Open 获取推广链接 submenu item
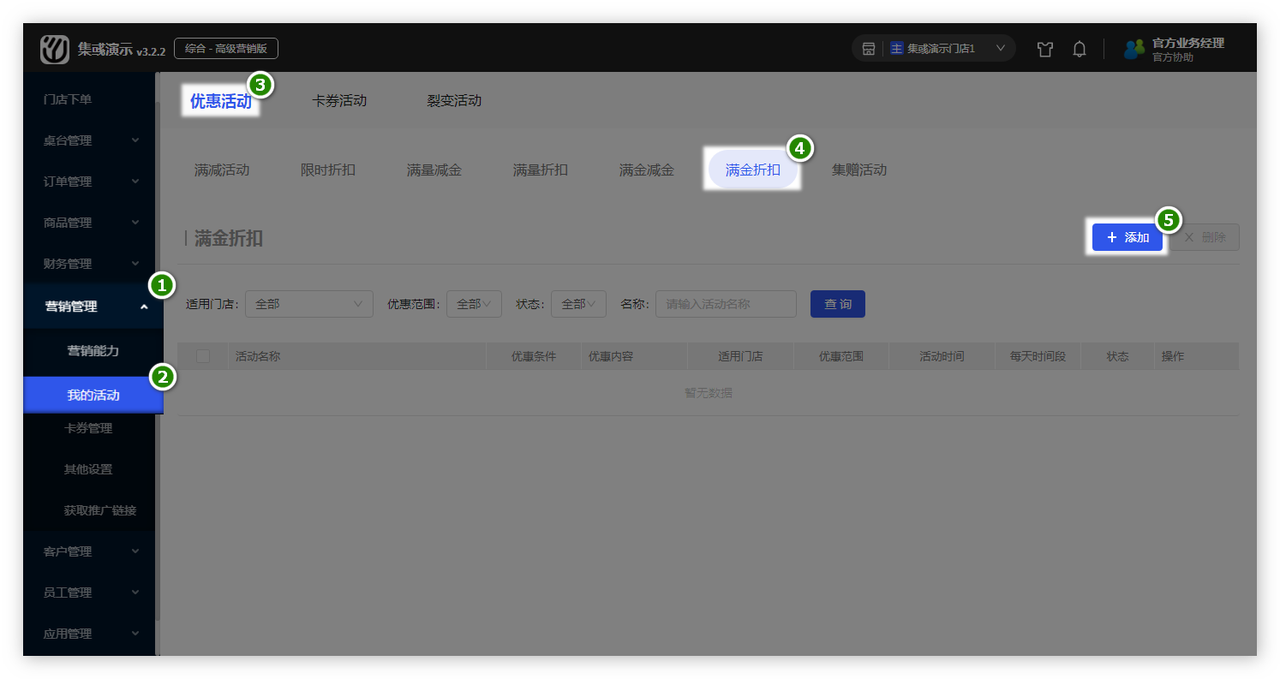 tap(100, 510)
